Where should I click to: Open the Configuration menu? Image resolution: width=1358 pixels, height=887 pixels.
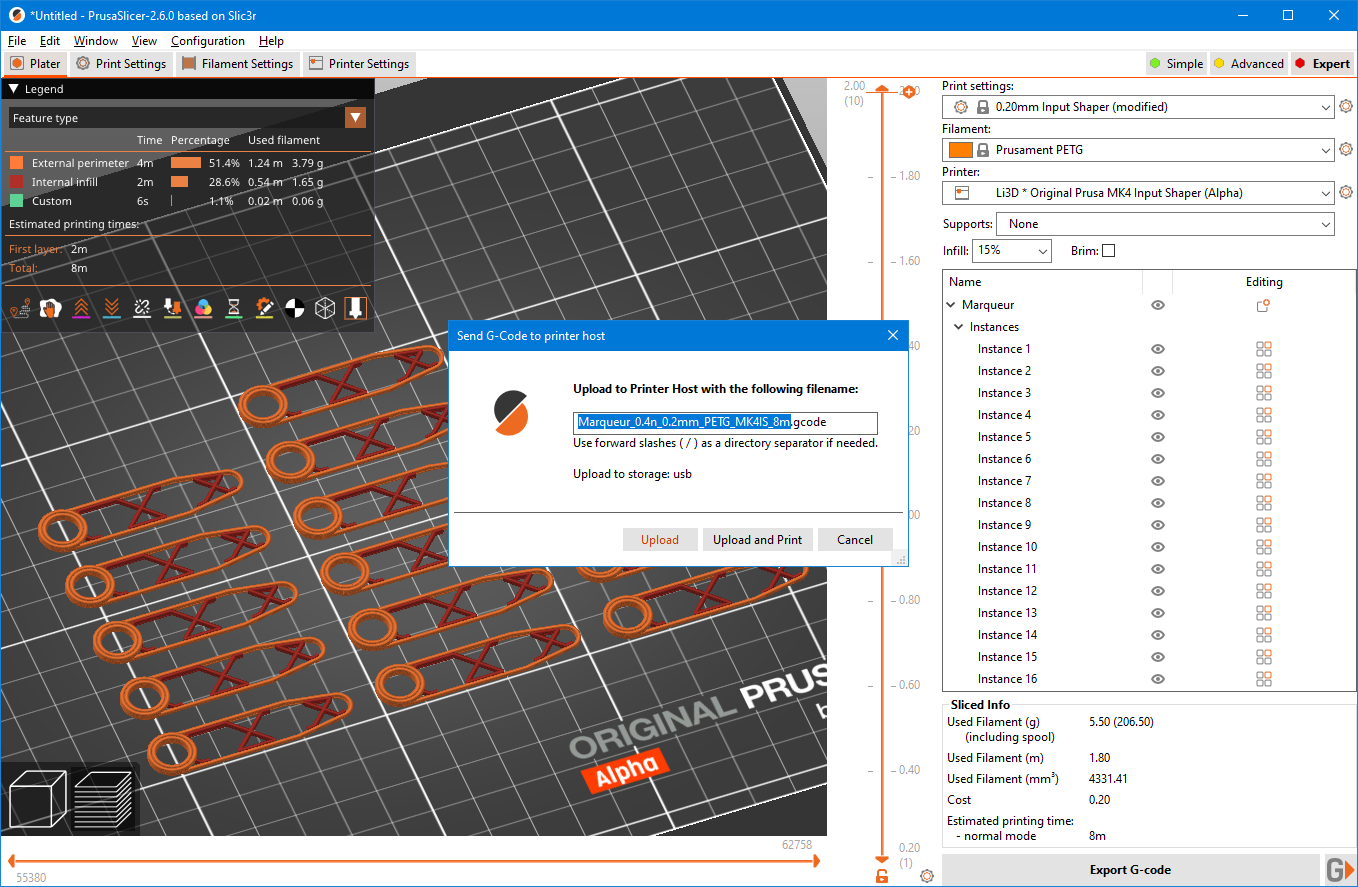tap(207, 41)
